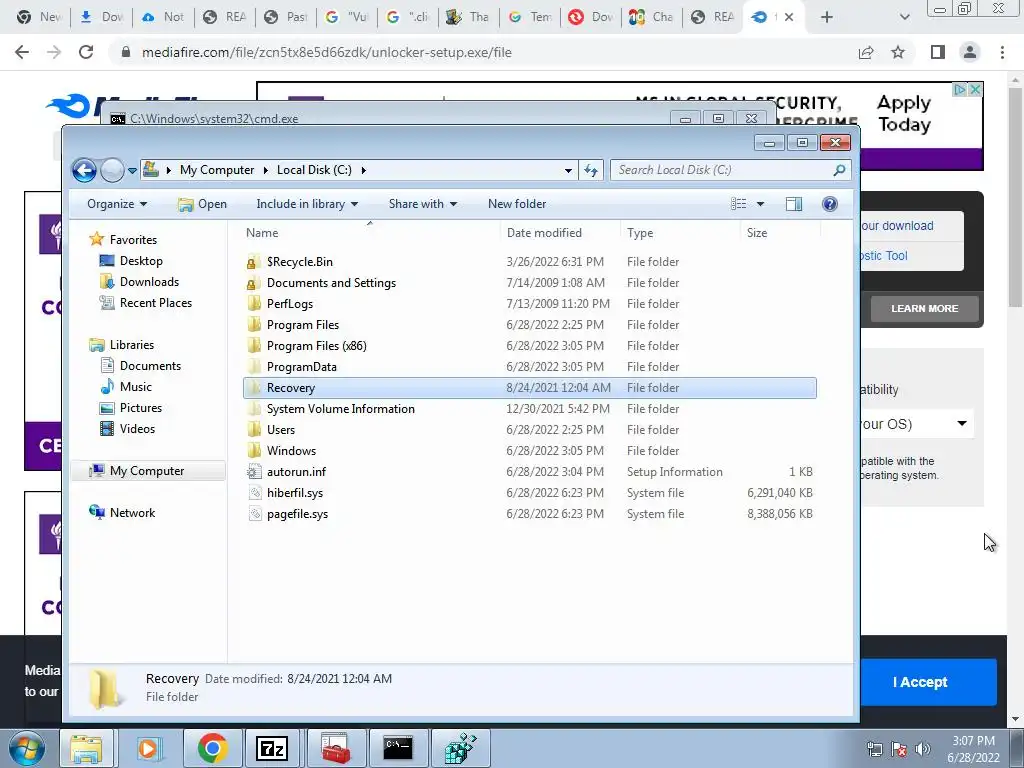The width and height of the screenshot is (1024, 768).
Task: Open 7-Zip from the taskbar
Action: click(272, 748)
